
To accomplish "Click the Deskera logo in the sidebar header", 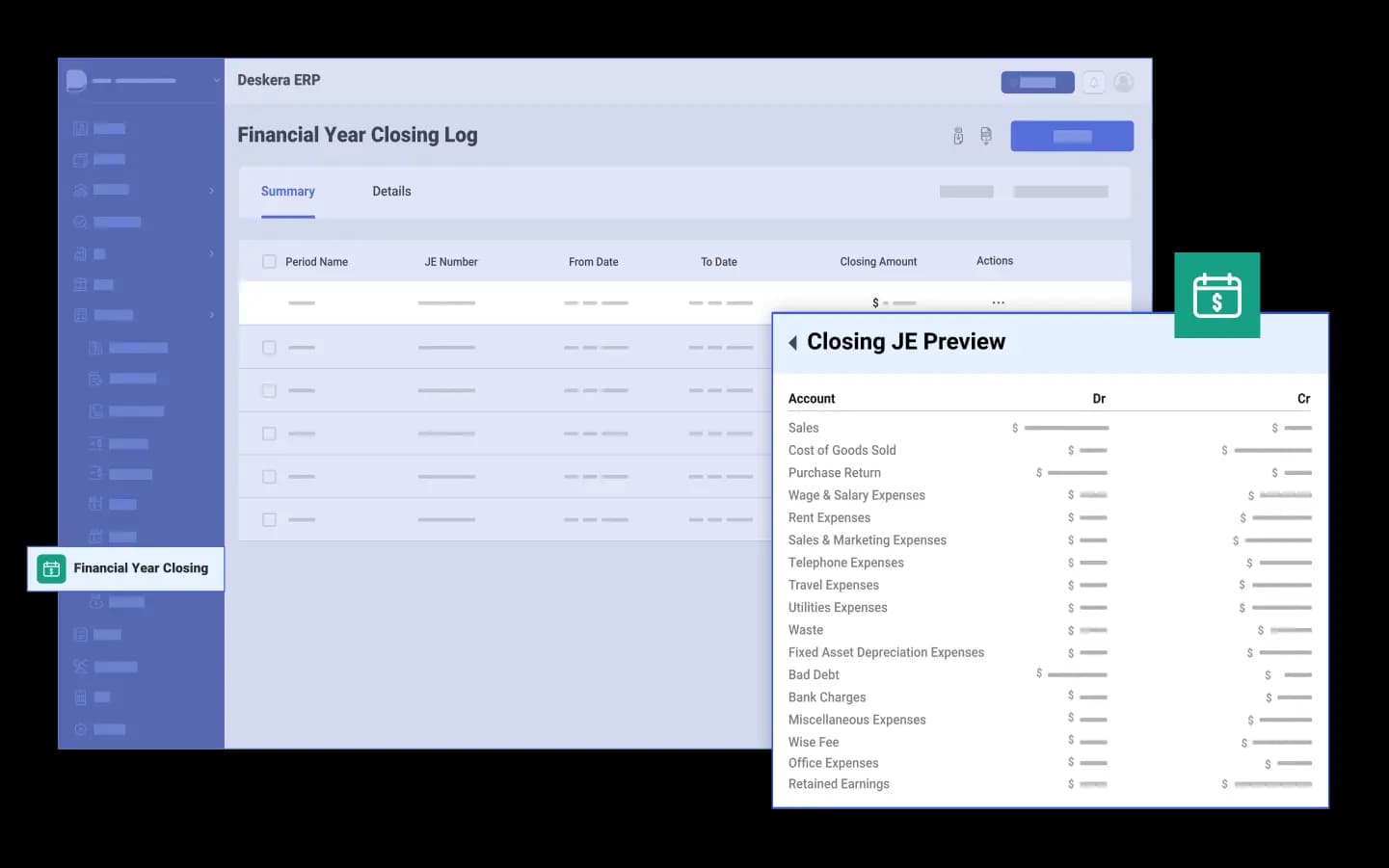I will pyautogui.click(x=76, y=81).
